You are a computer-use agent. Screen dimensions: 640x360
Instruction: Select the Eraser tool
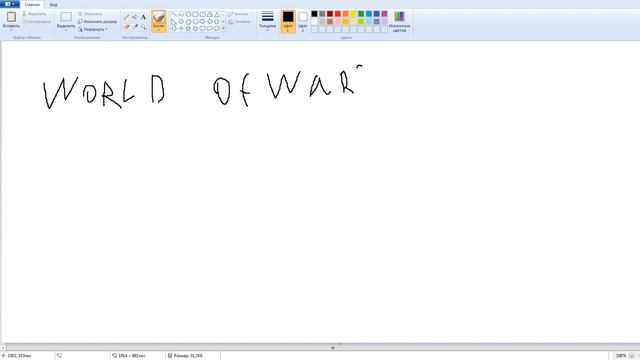click(x=127, y=27)
